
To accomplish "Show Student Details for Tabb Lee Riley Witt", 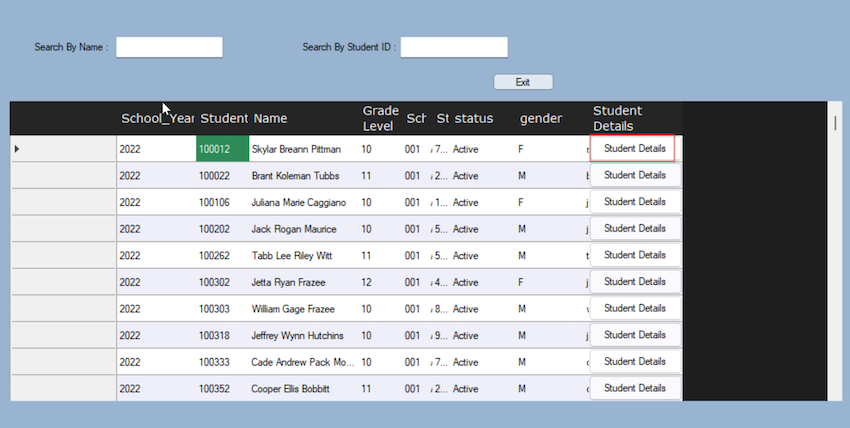I will coord(635,255).
